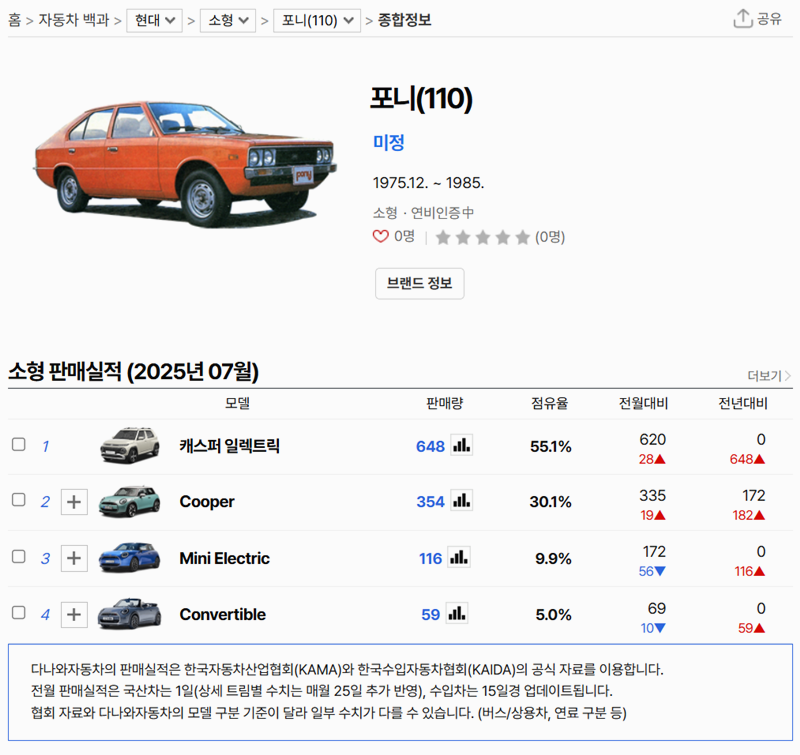Open sales chart icon for Convertible
The height and width of the screenshot is (755, 800).
457,614
